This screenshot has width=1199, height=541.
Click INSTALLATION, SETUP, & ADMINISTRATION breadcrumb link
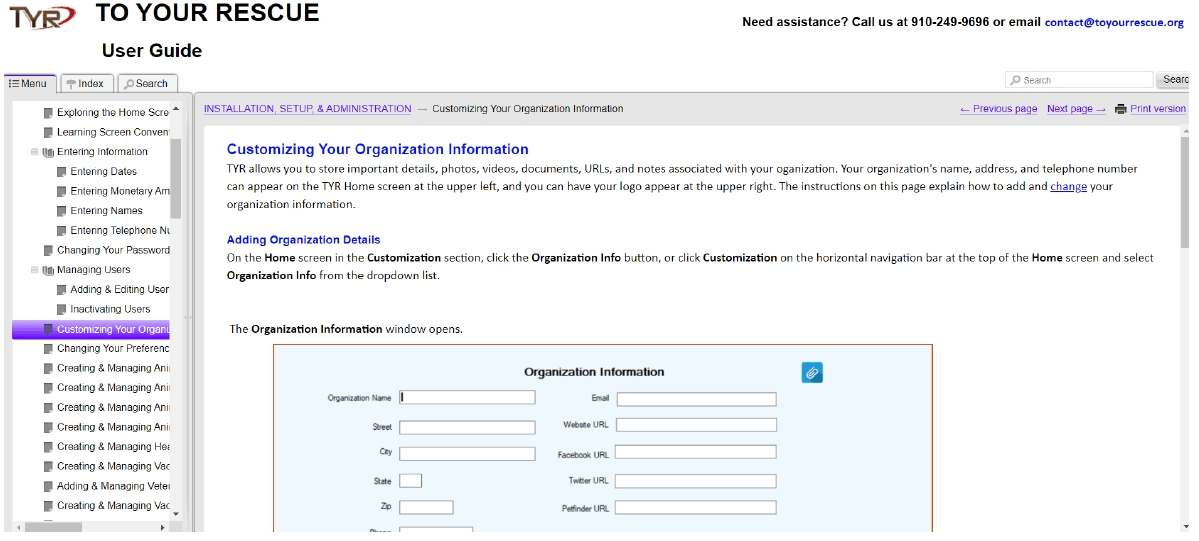click(307, 109)
